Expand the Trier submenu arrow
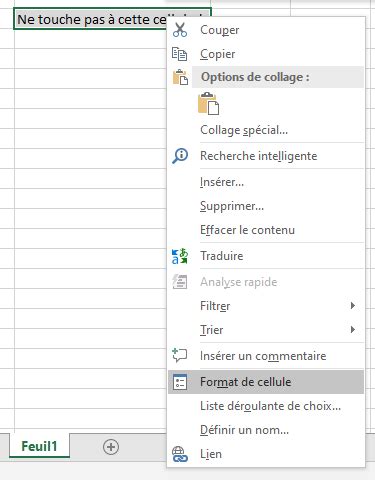This screenshot has width=375, height=480. point(353,330)
